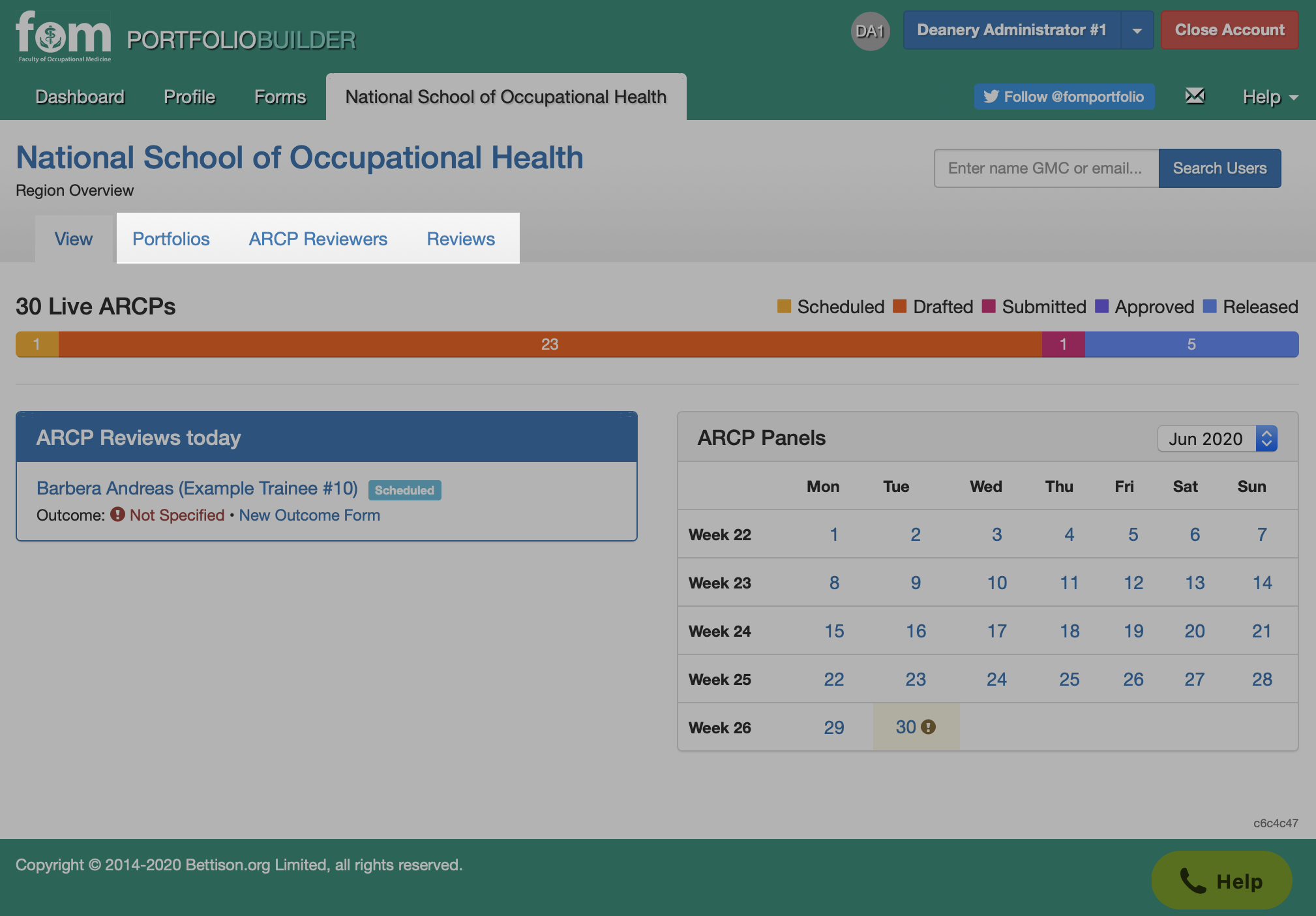Select June 2 in the calendar
This screenshot has width=1316, height=916.
pos(916,534)
